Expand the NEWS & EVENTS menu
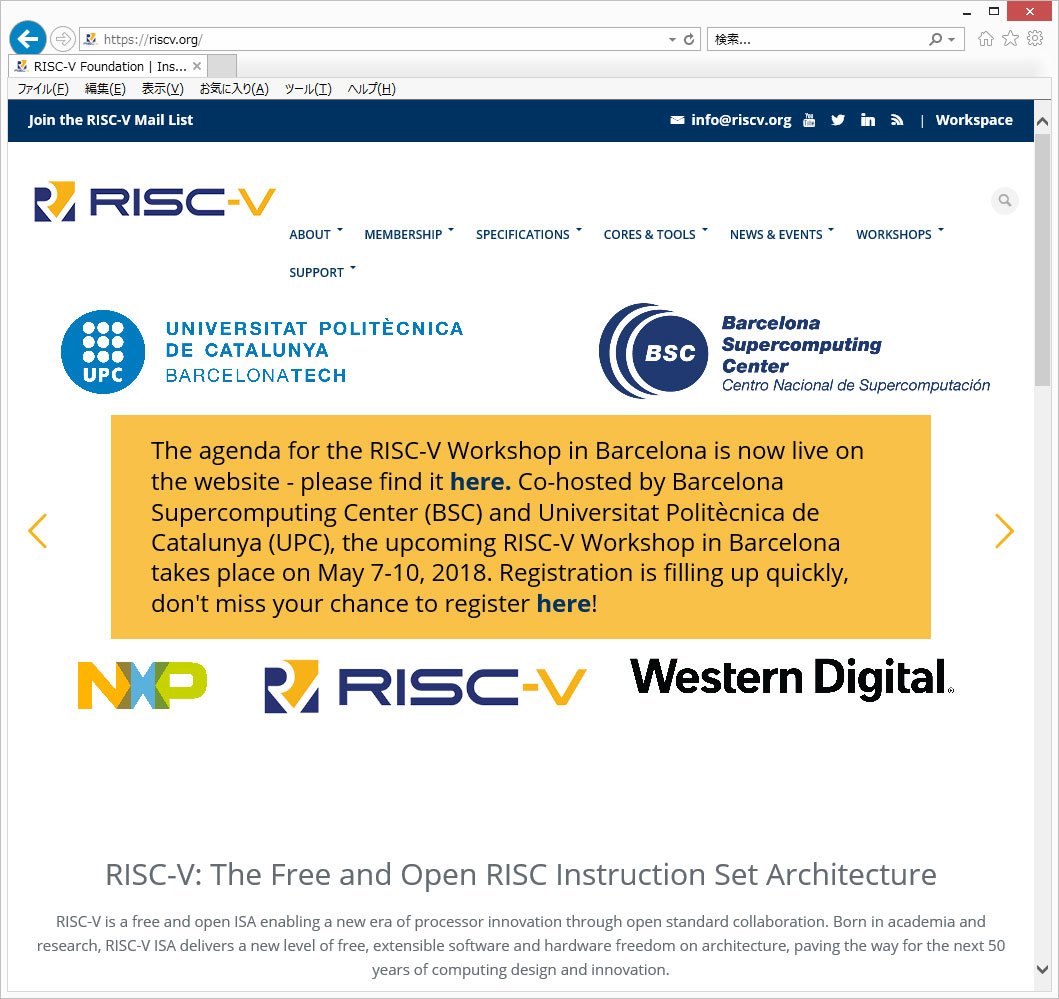This screenshot has height=999, width=1059. (781, 234)
